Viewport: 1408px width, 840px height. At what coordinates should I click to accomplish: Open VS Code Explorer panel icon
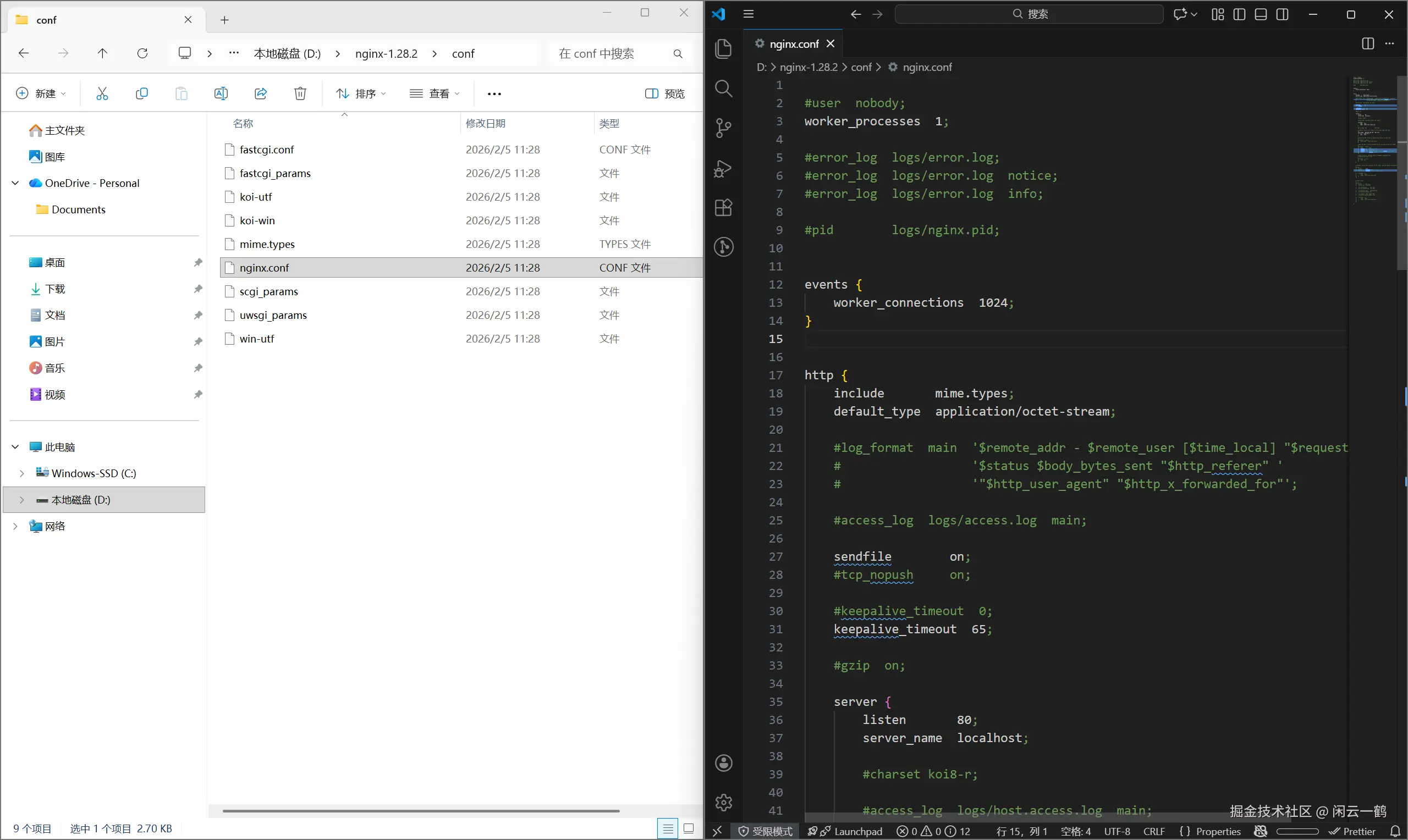click(x=724, y=49)
